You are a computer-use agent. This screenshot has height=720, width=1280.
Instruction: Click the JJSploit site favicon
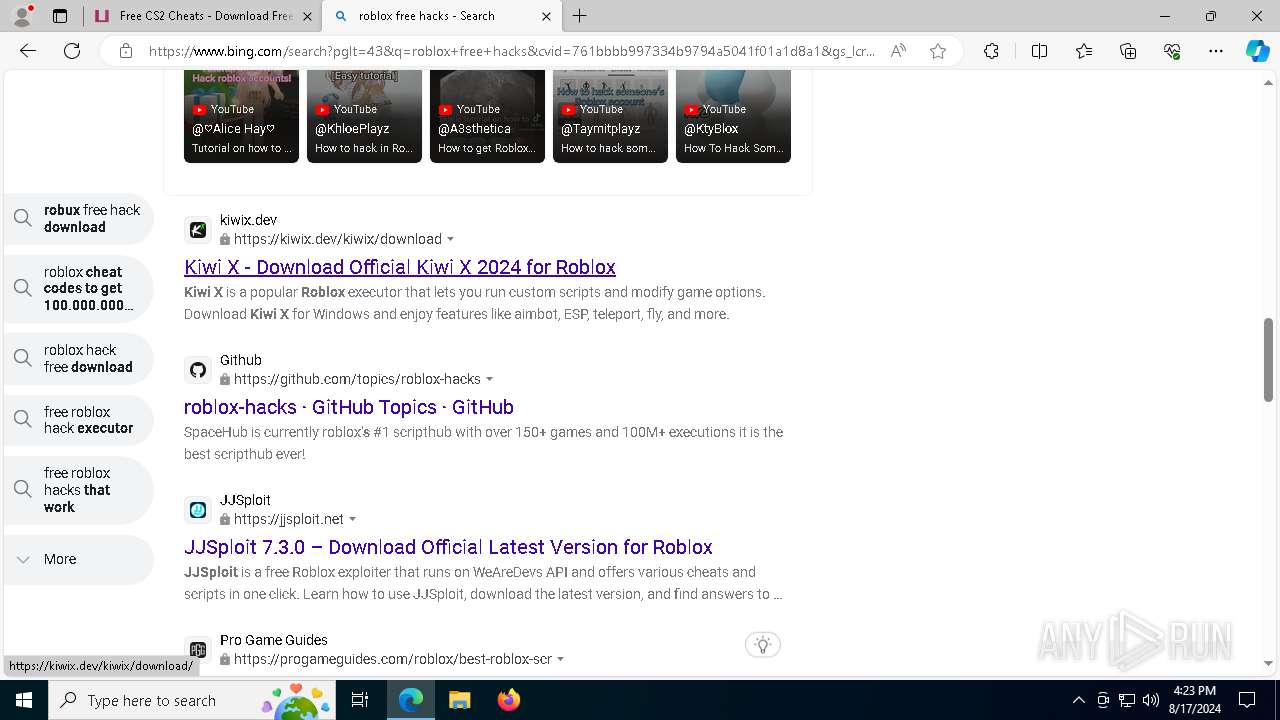[x=198, y=510]
